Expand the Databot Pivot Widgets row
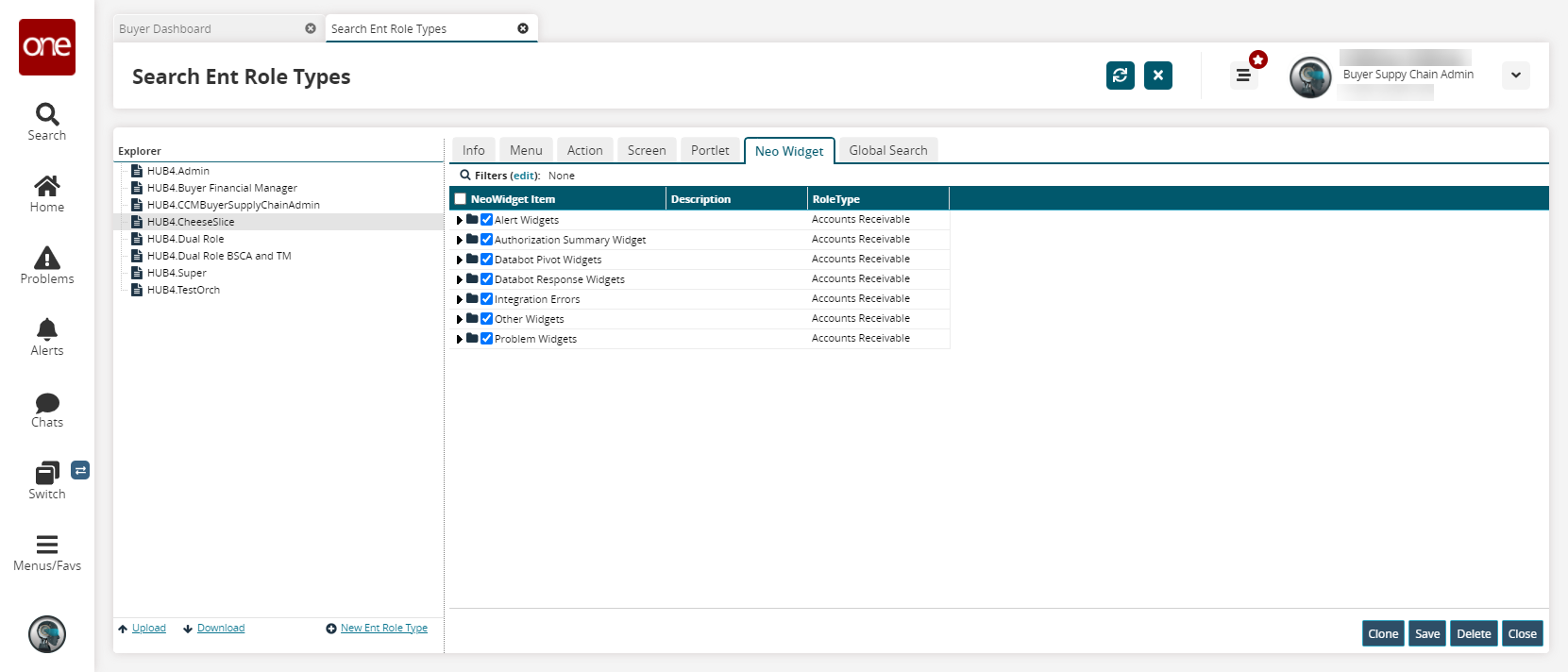 coord(460,260)
